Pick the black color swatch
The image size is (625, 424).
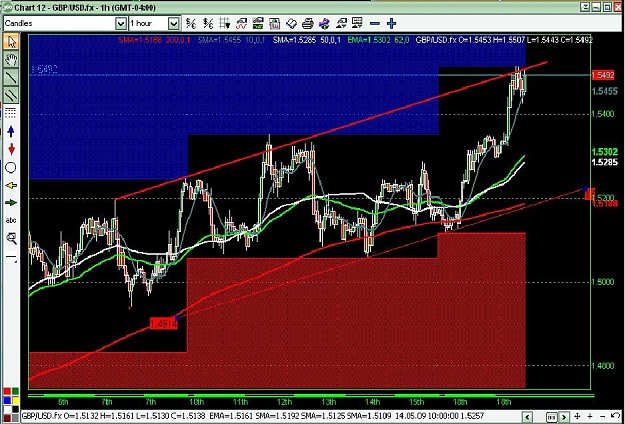coord(15,409)
